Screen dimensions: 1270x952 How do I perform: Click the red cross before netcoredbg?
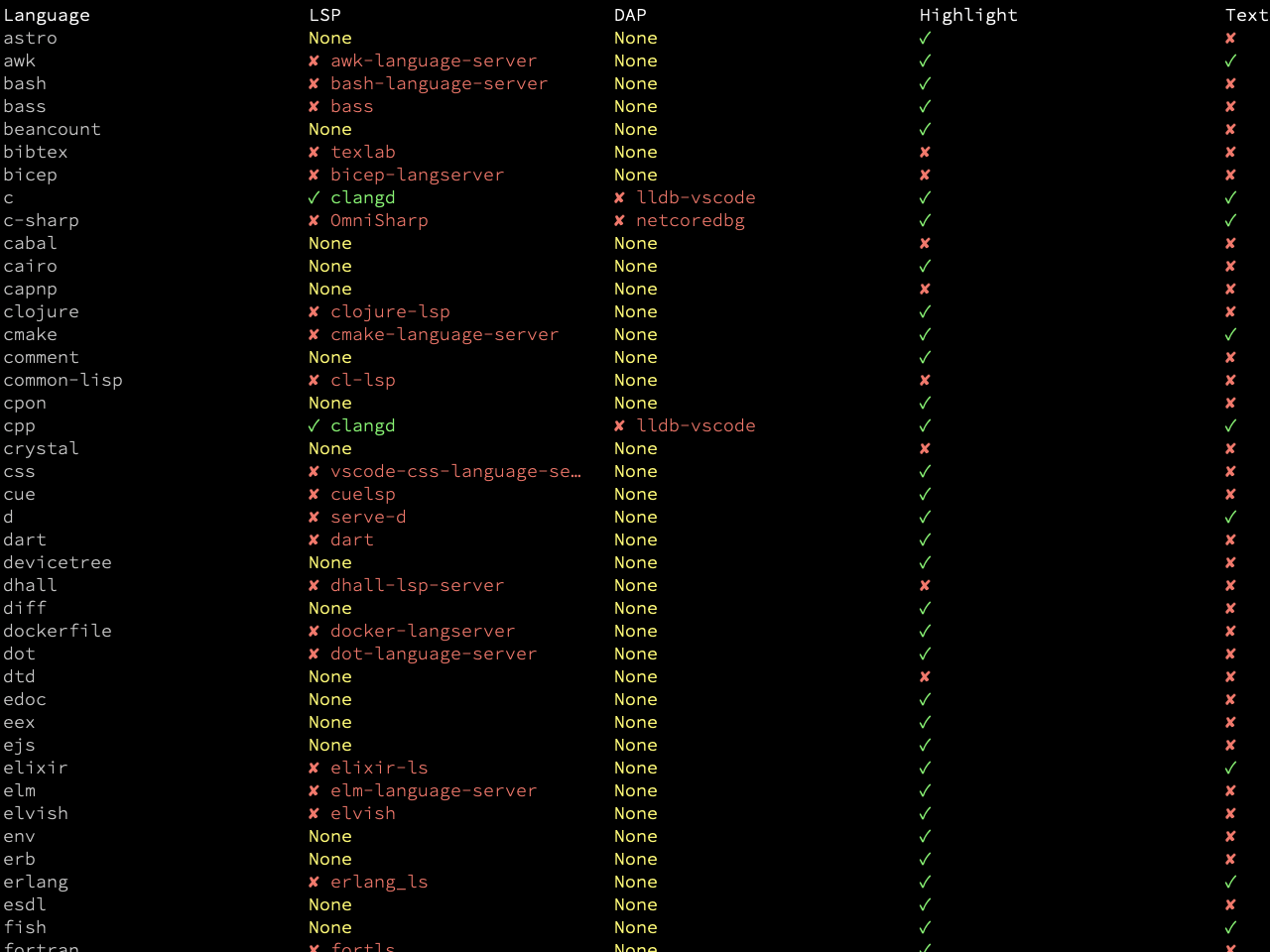tap(619, 221)
